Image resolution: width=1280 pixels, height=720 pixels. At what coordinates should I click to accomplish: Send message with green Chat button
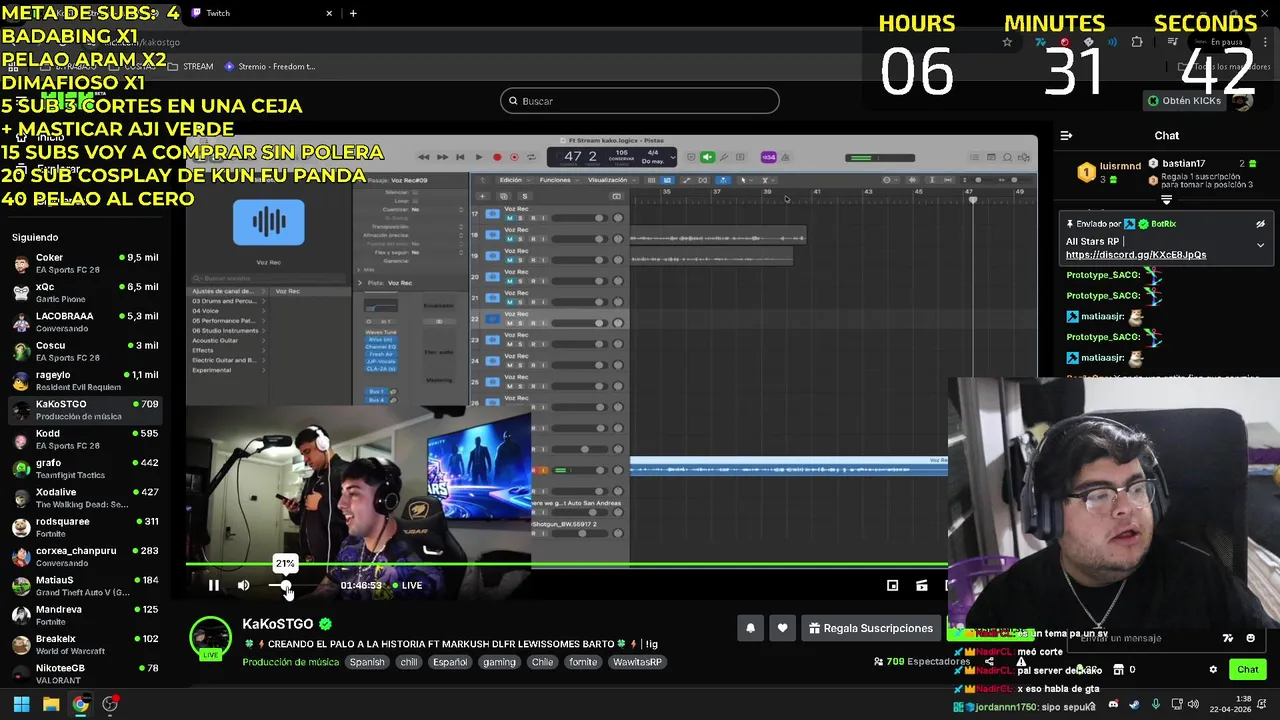(1247, 670)
